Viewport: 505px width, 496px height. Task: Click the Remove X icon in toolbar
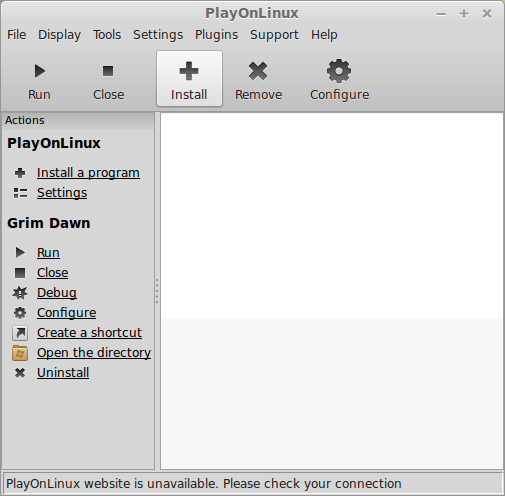pos(258,71)
